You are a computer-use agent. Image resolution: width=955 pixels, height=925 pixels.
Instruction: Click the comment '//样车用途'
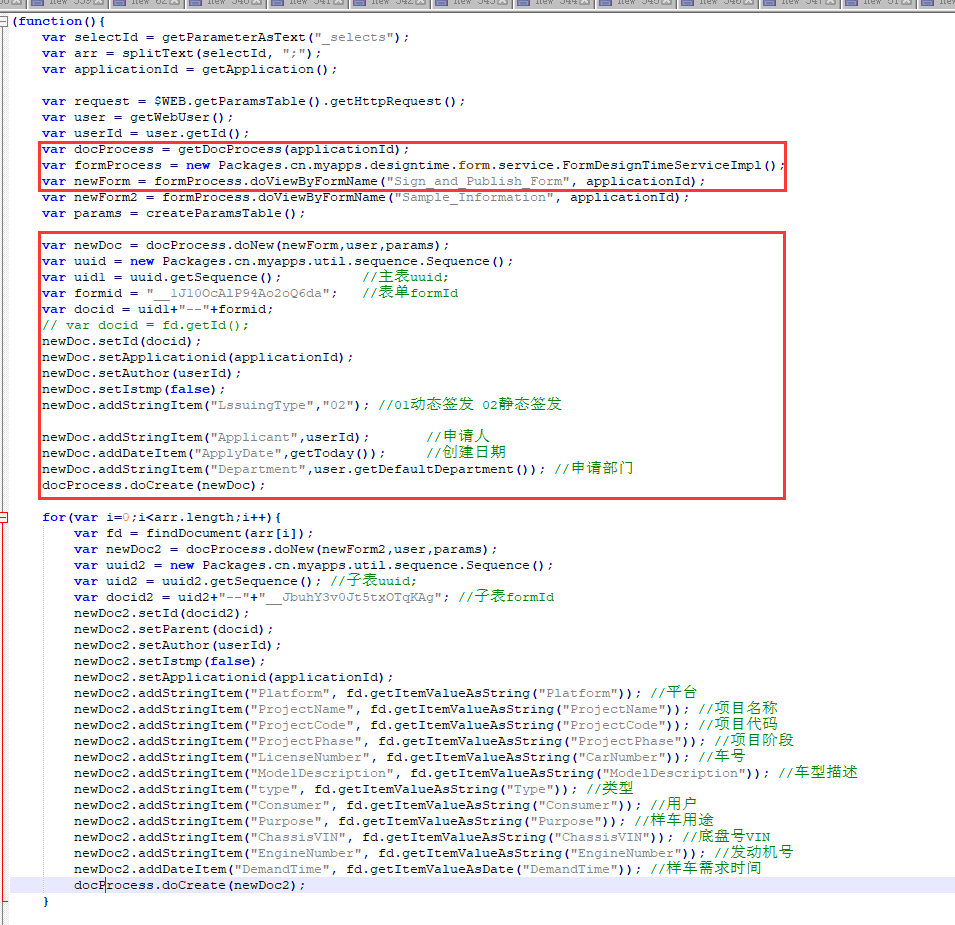(674, 821)
